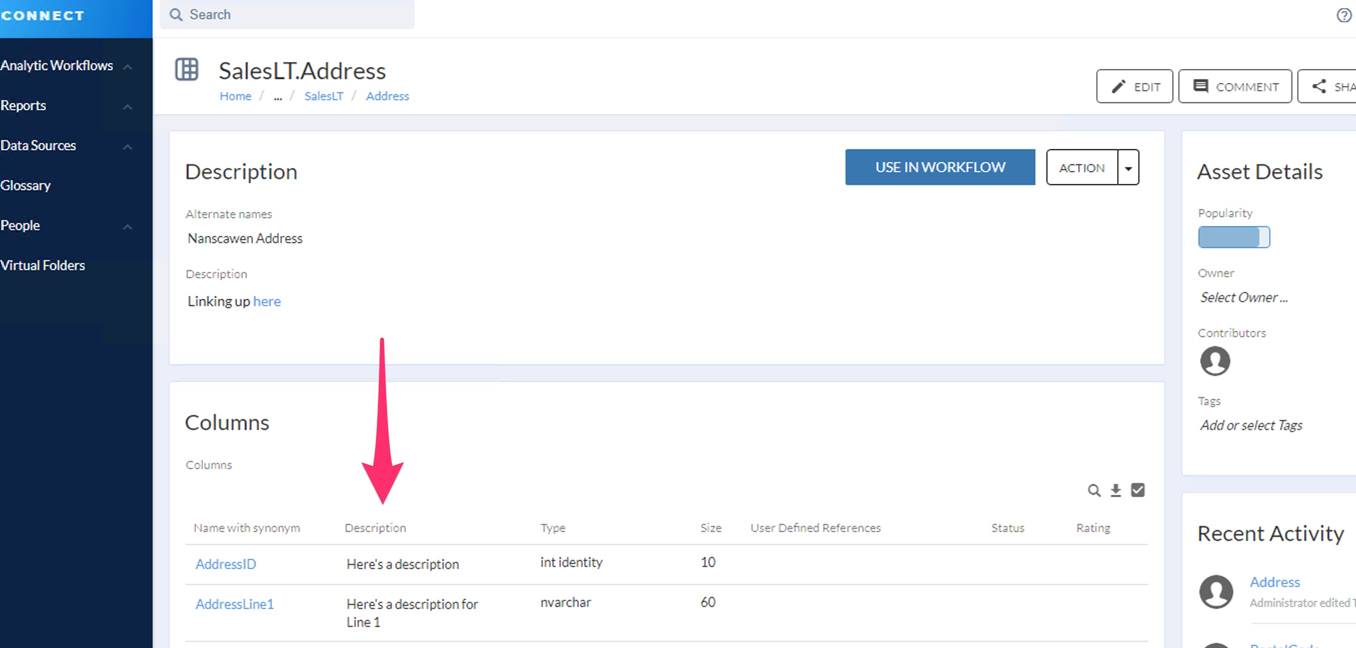Open the Action dropdown arrow
The image size is (1356, 648).
[x=1128, y=167]
